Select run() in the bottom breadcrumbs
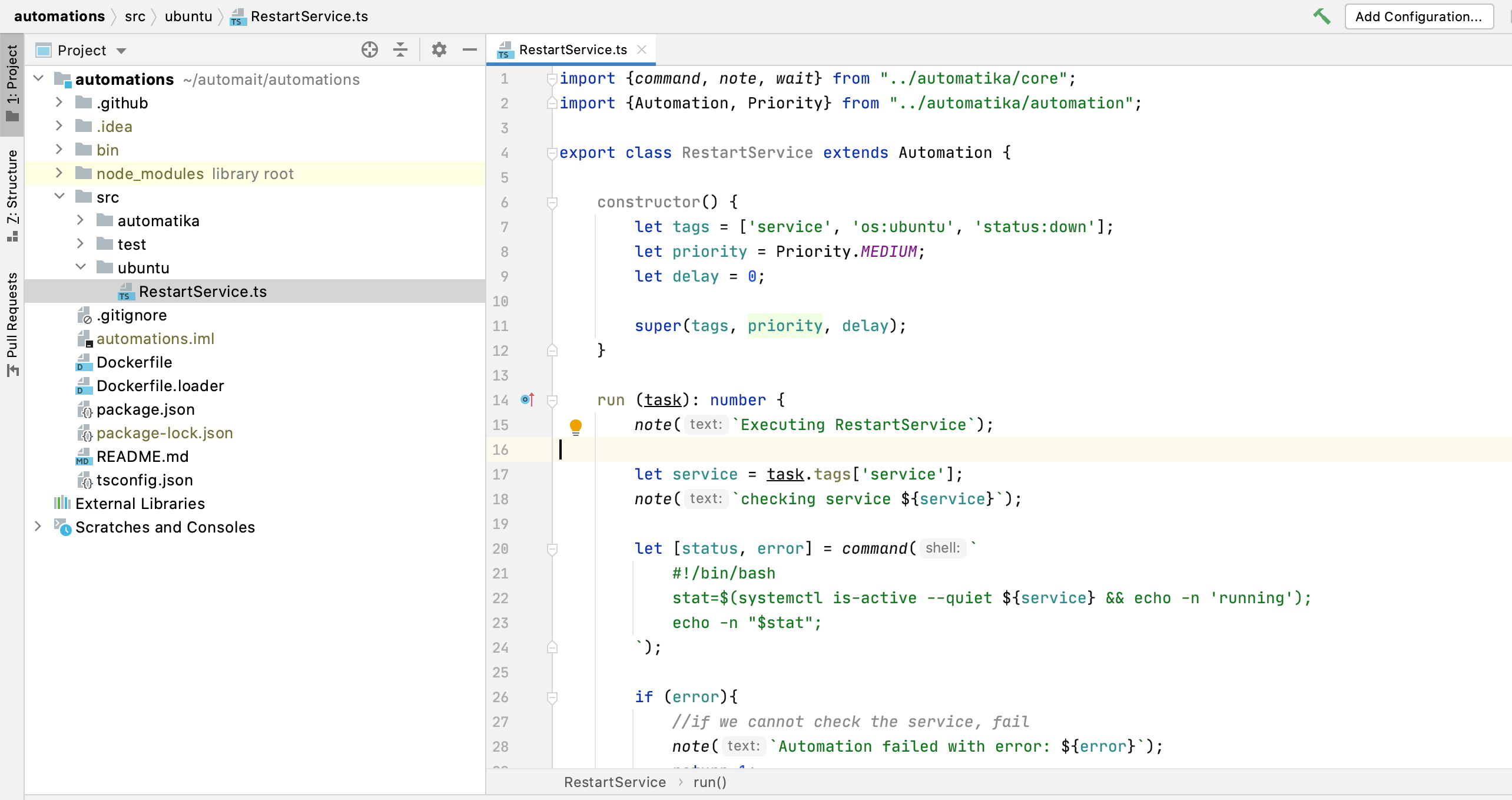 (x=709, y=782)
